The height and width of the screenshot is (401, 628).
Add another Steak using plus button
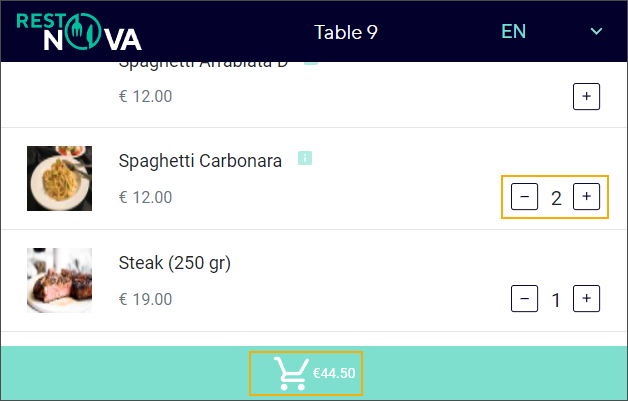click(x=586, y=298)
